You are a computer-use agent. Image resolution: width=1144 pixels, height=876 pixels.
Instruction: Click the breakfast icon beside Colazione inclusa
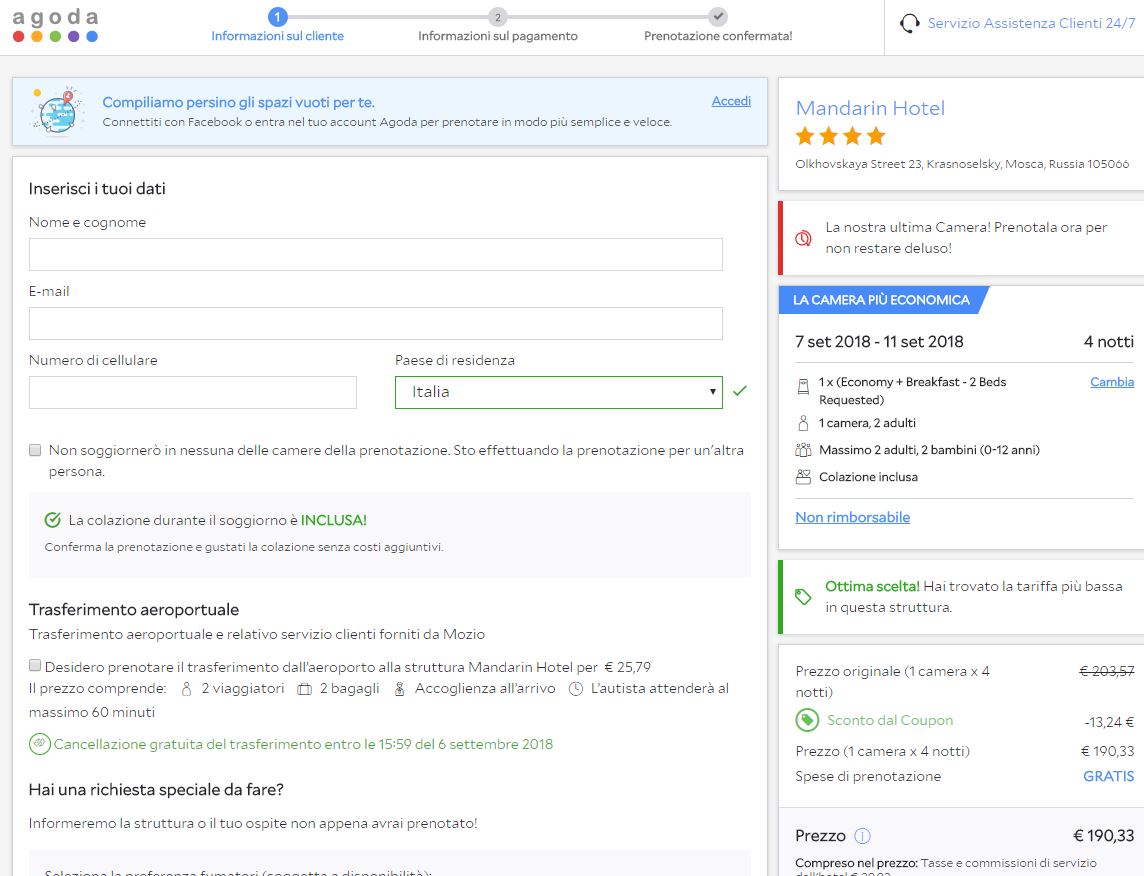(803, 477)
